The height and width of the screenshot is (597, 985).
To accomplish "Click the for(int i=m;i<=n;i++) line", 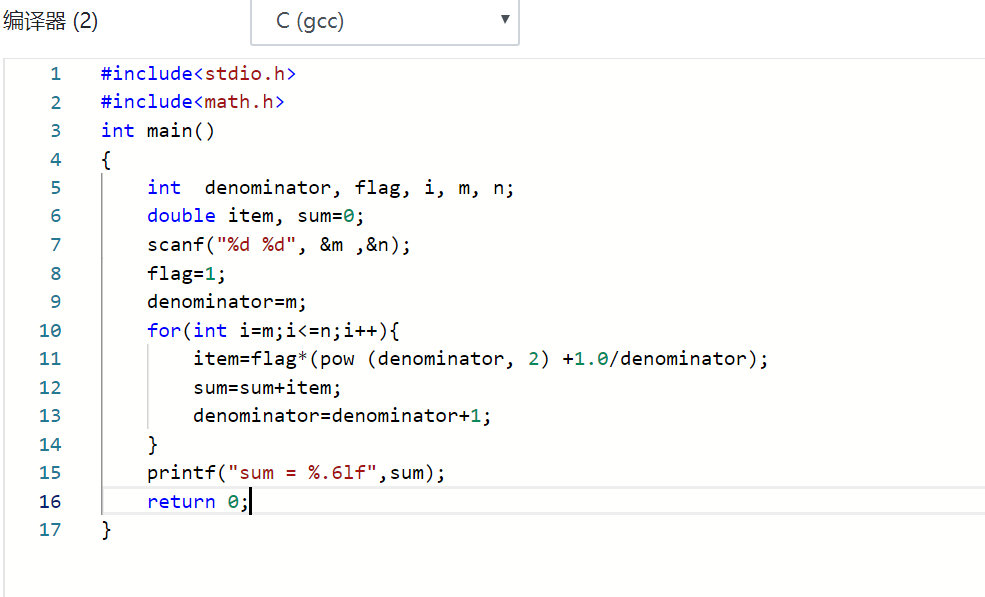I will point(273,331).
